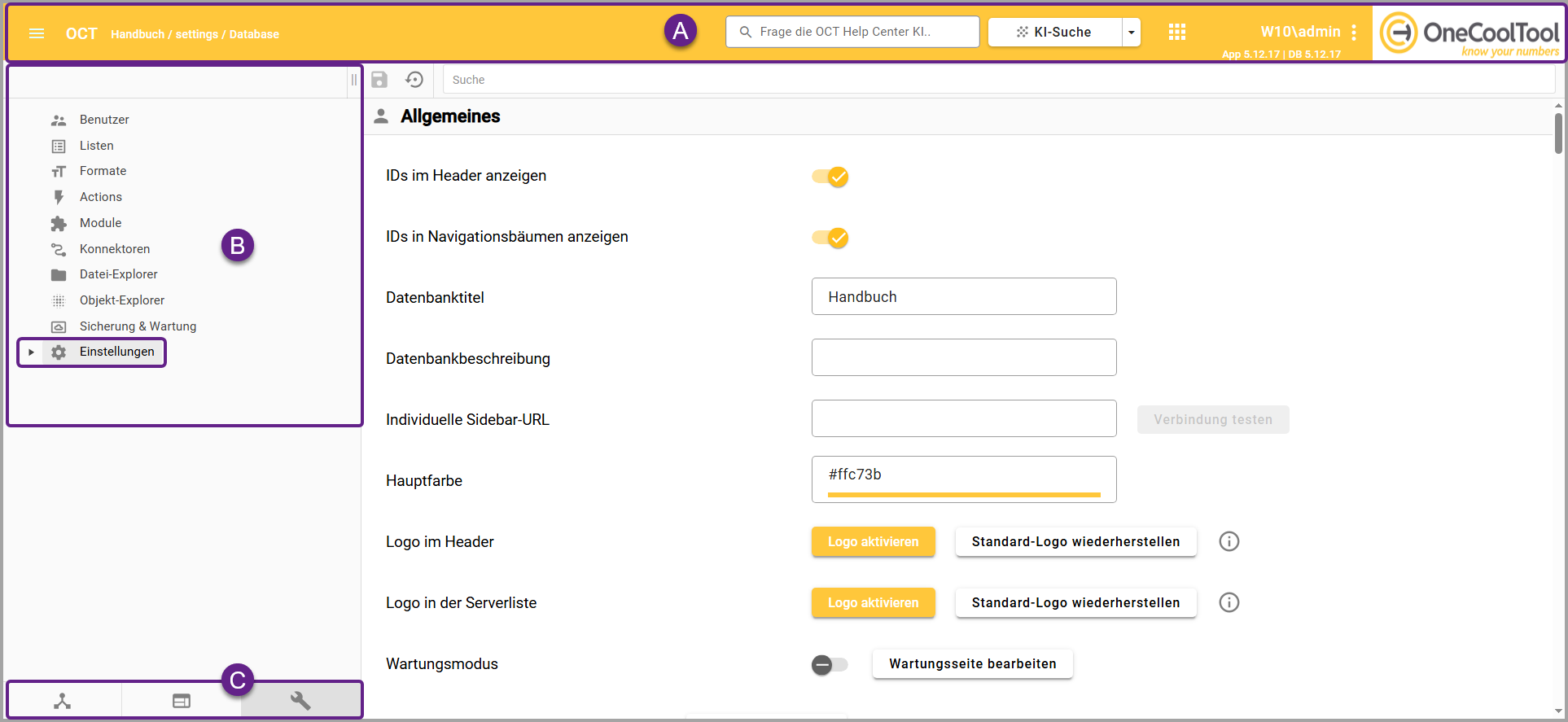Click info icon next to Logo im Header
Screen dimensions: 1568x722
[1229, 541]
